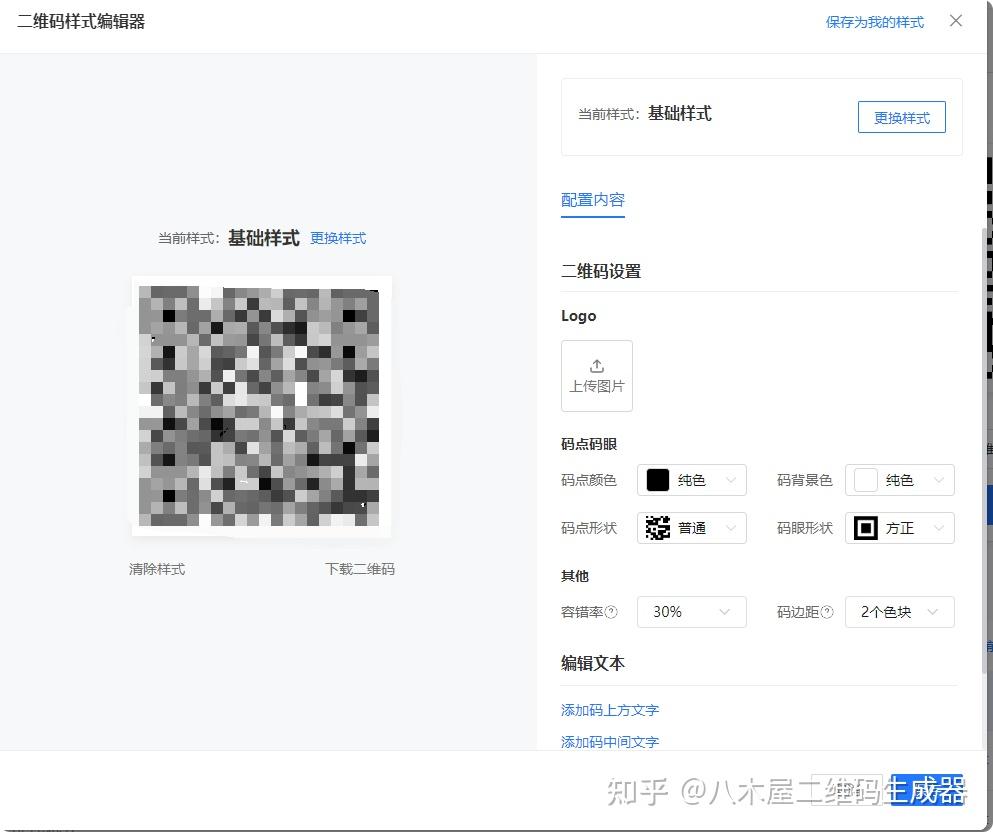Click the 编辑文本 section heading
Screen dimensions: 993x832
click(593, 663)
